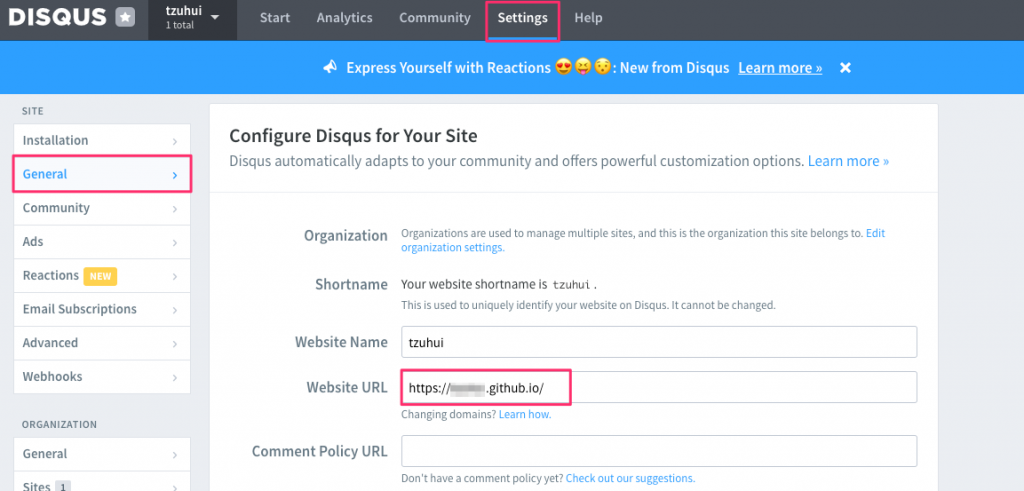Click the chevron beside Email Subscriptions
Viewport: 1024px width, 491px height.
(x=175, y=310)
